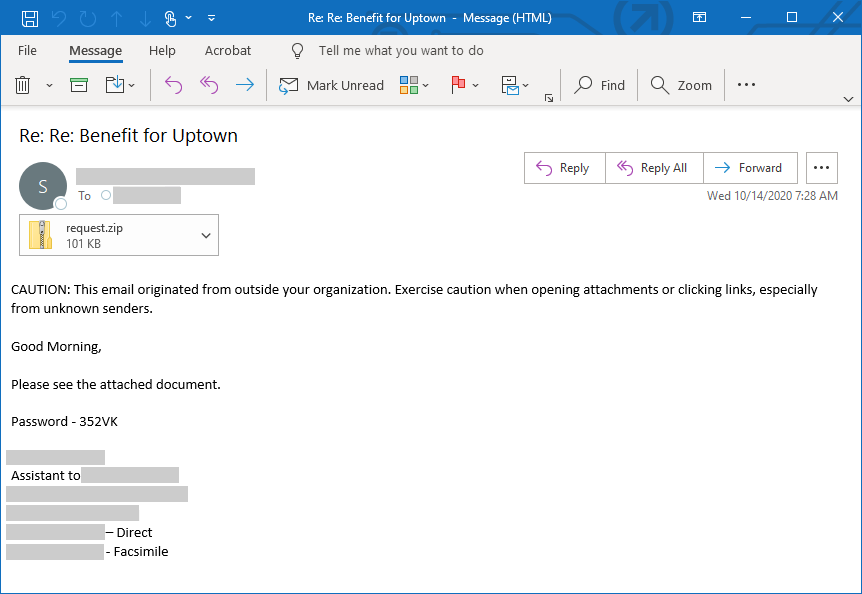862x594 pixels.
Task: Open the Customize Quick Access Toolbar dropdown
Action: tap(211, 17)
